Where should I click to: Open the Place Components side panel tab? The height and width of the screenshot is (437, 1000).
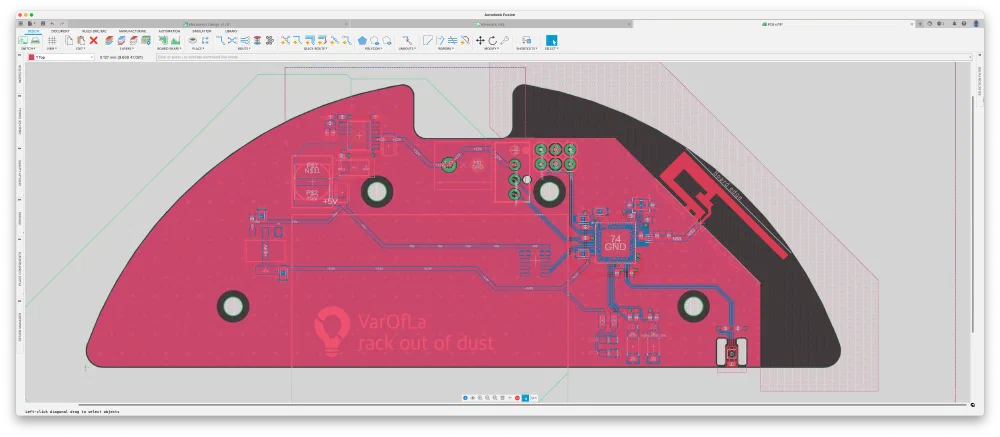(20, 268)
